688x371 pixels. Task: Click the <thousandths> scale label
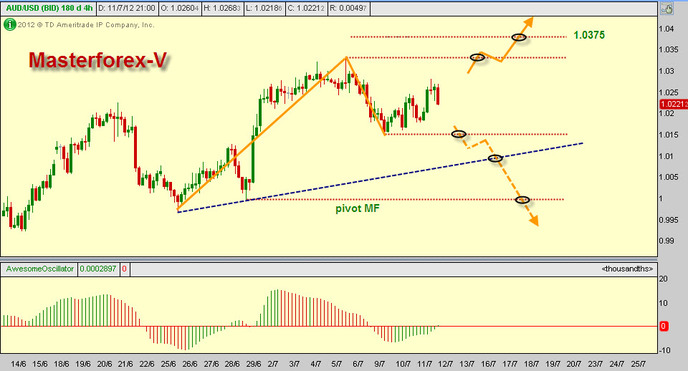point(627,269)
